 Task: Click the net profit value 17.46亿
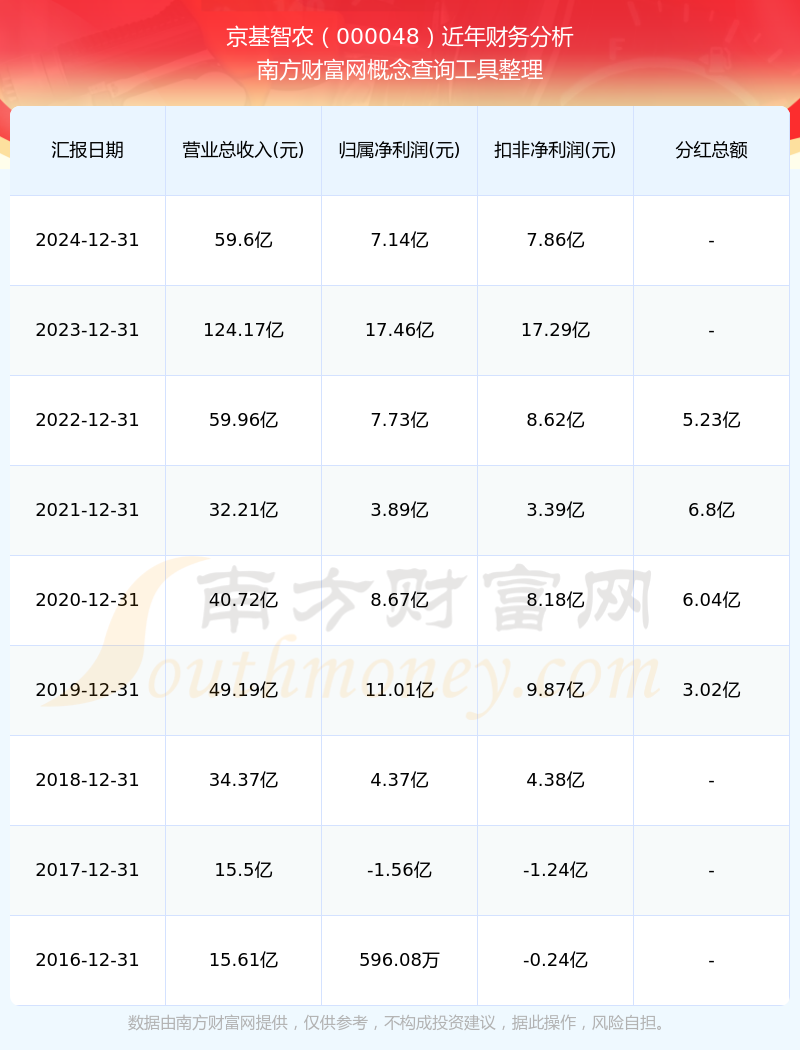pos(400,330)
